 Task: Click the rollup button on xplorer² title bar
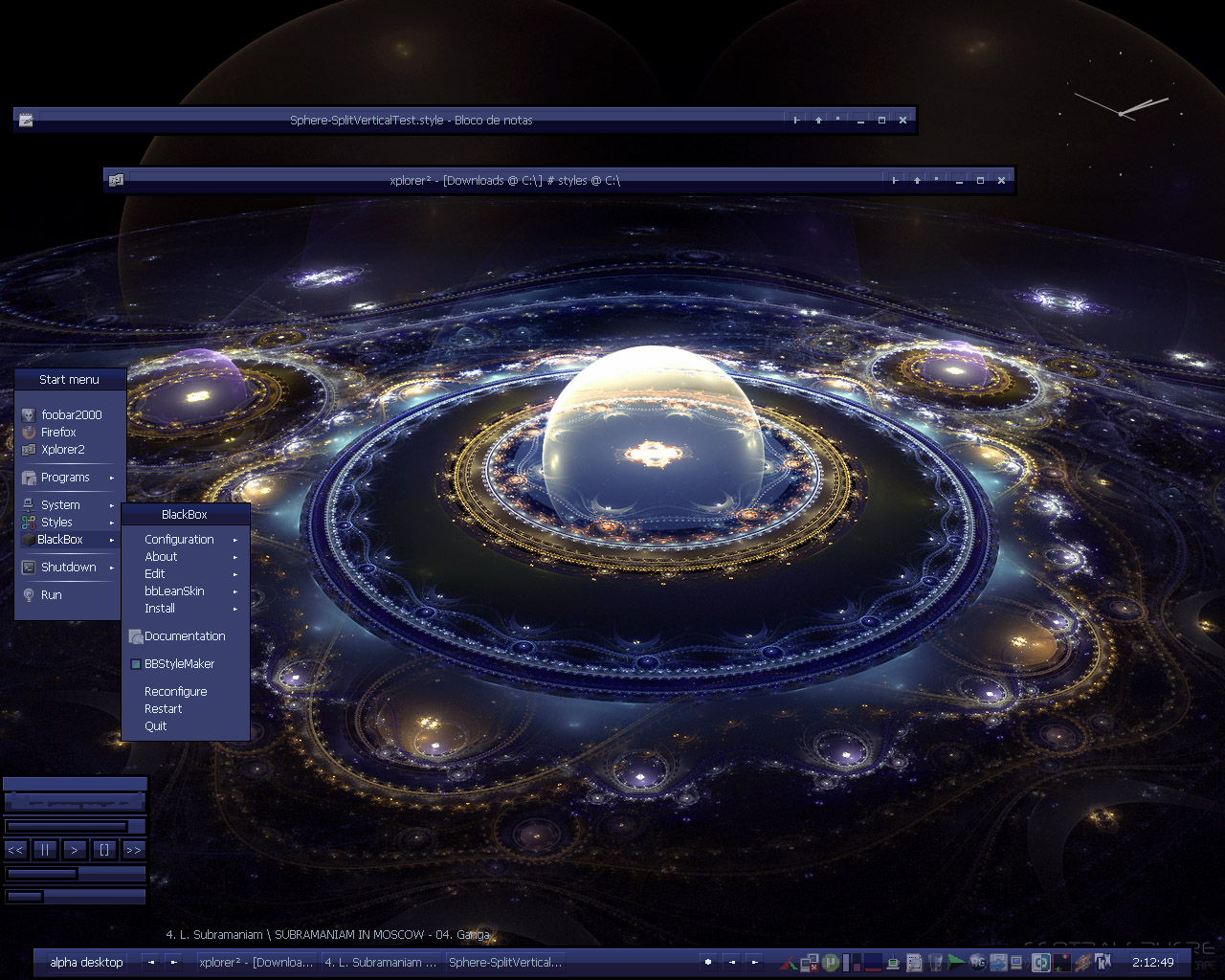(x=895, y=180)
